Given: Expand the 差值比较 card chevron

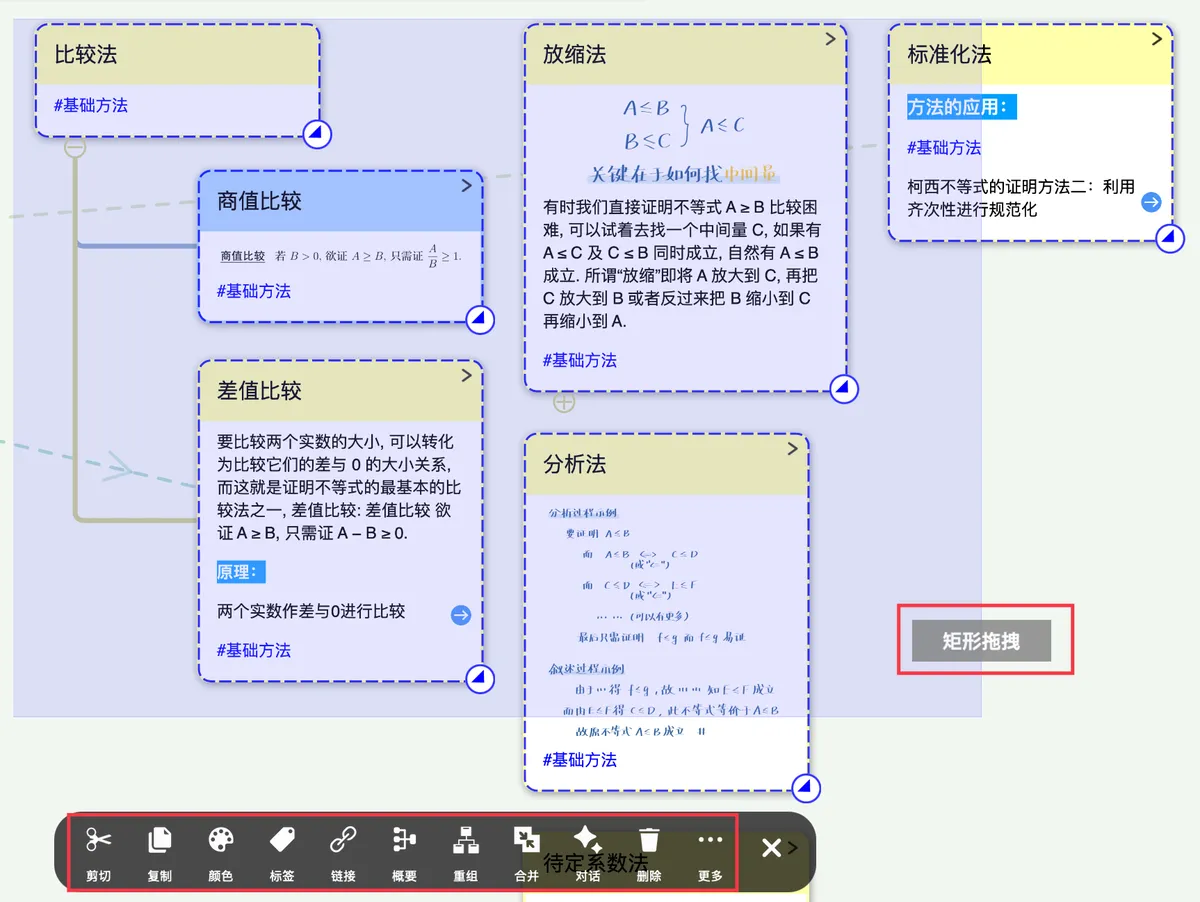Looking at the screenshot, I should pos(467,375).
